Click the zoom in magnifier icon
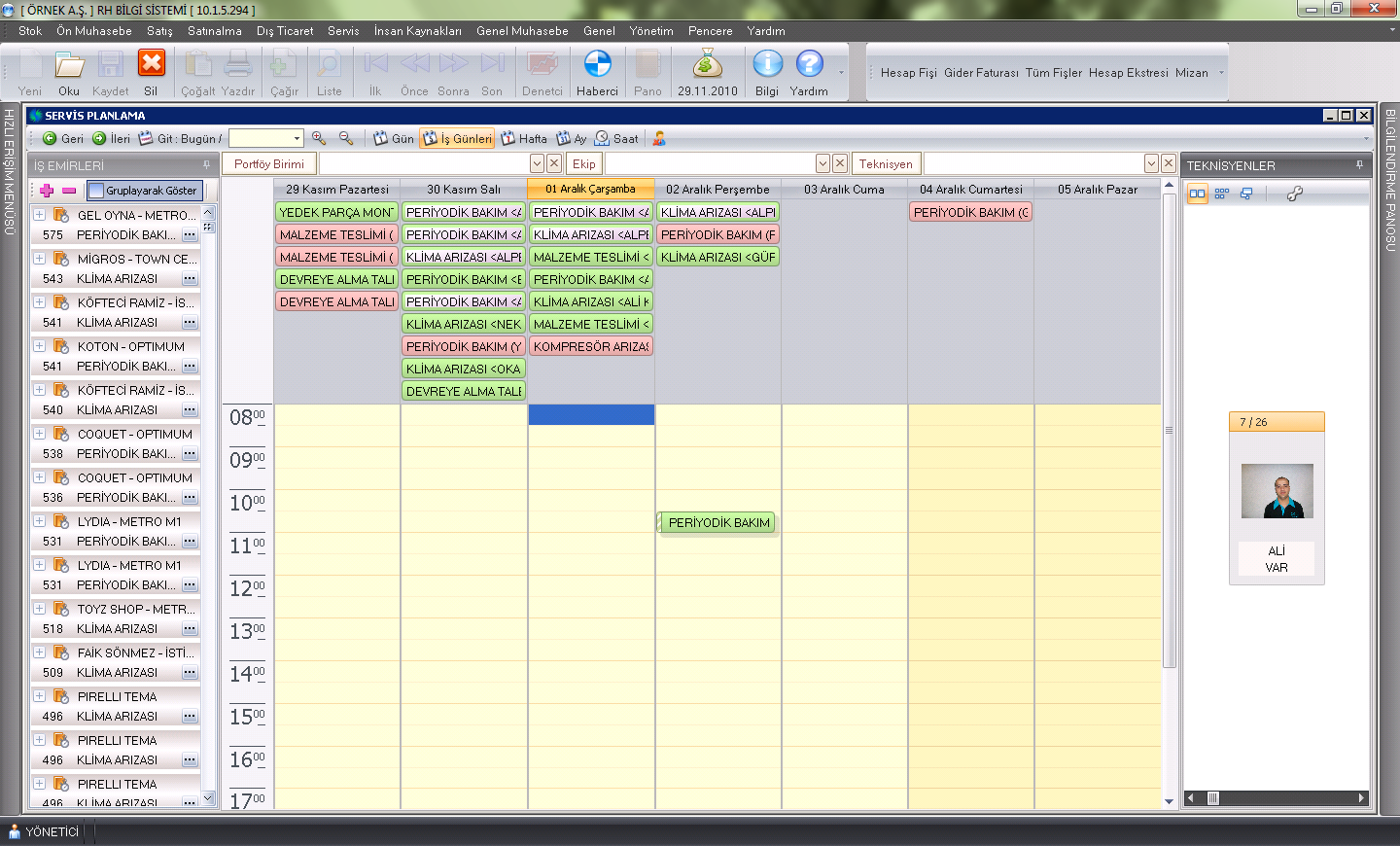1400x846 pixels. coord(319,138)
